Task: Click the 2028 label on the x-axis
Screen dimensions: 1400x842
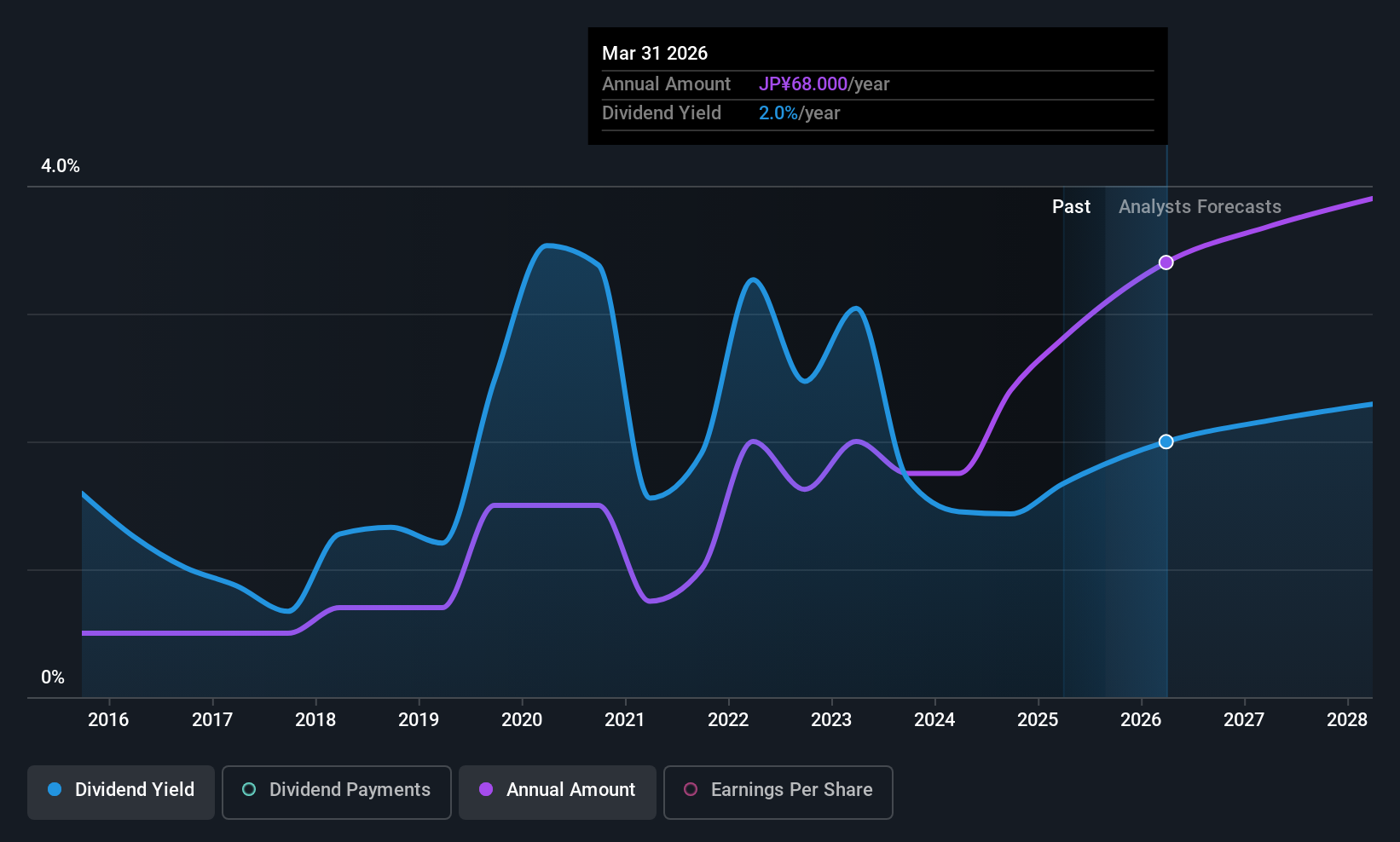Action: pyautogui.click(x=1347, y=720)
